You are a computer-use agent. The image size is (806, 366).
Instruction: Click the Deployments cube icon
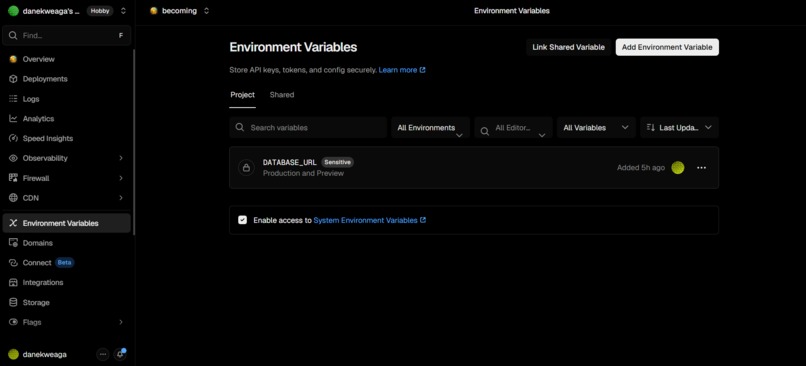[13, 79]
